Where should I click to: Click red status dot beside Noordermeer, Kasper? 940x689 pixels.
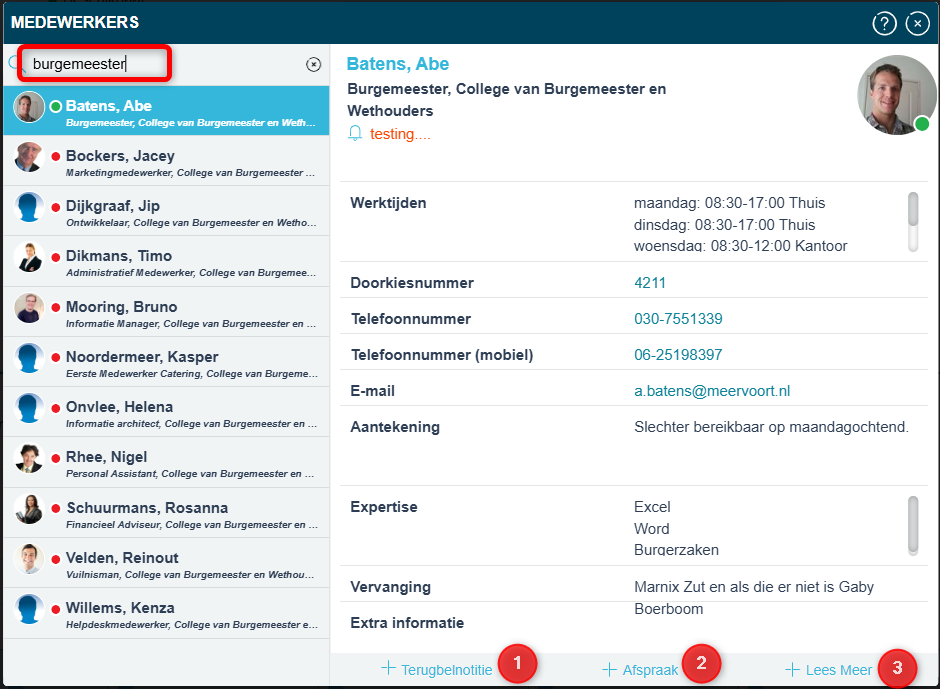coord(56,357)
